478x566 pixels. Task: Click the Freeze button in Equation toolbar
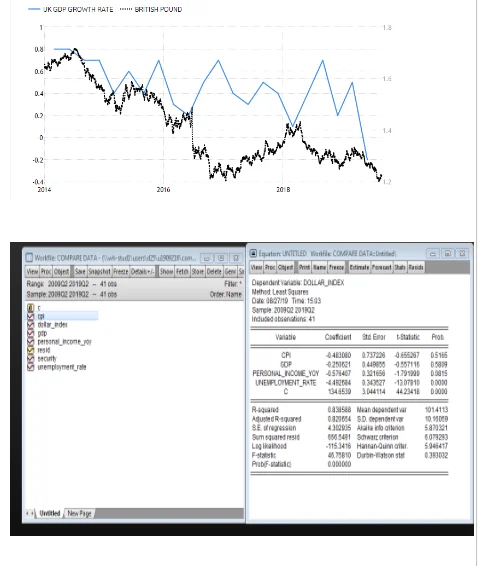tap(336, 267)
